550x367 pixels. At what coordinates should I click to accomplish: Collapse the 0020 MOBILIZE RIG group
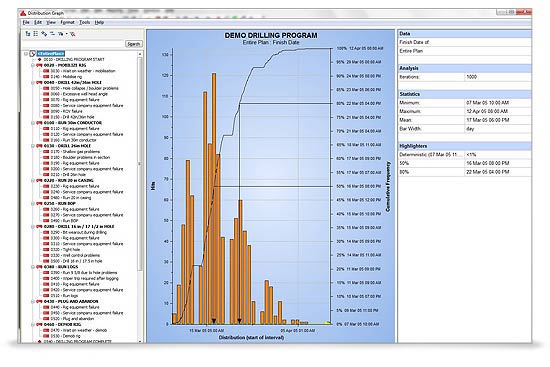(x=33, y=65)
